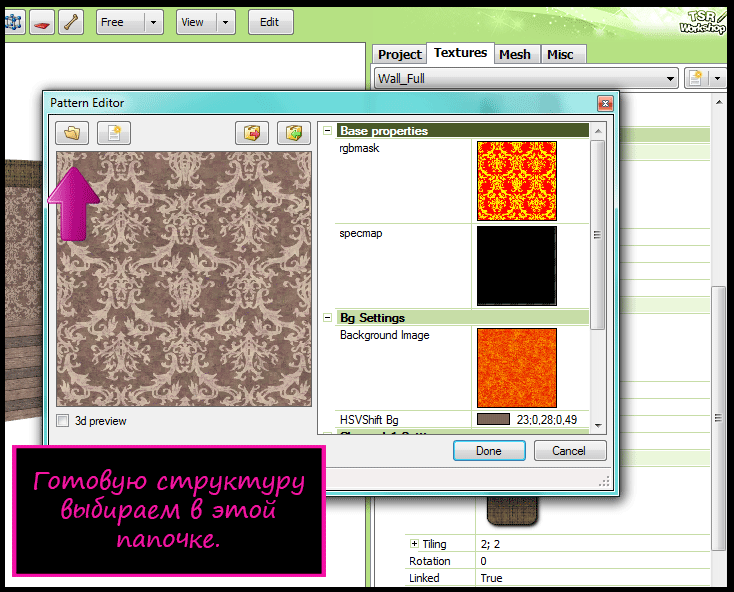Click the HSVShift Bg property label
The height and width of the screenshot is (592, 734).
click(x=369, y=420)
